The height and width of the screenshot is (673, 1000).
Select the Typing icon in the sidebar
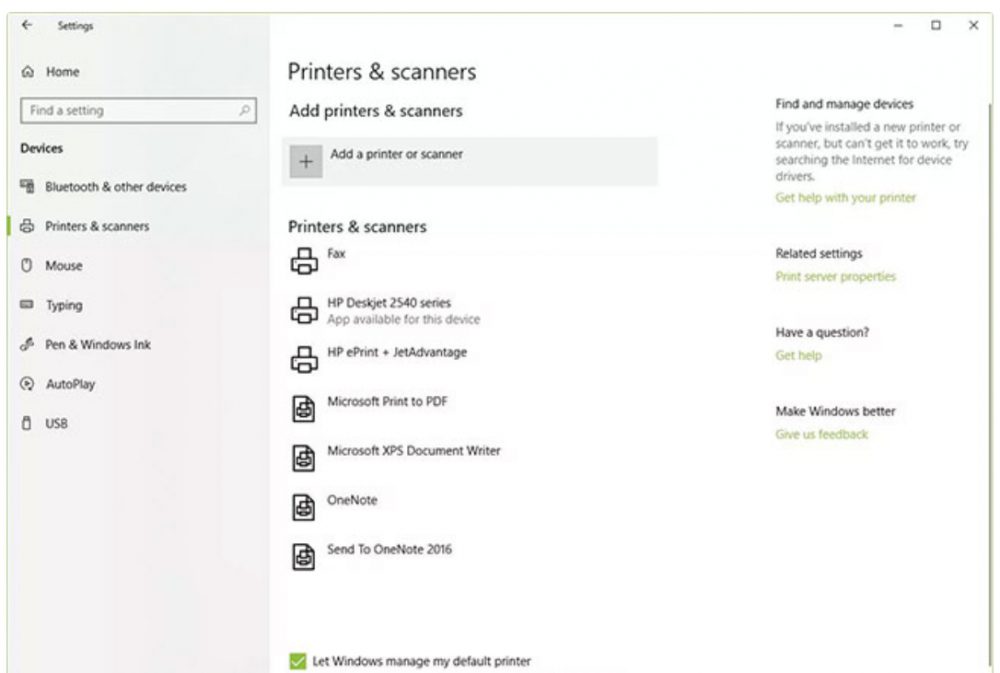(x=26, y=305)
